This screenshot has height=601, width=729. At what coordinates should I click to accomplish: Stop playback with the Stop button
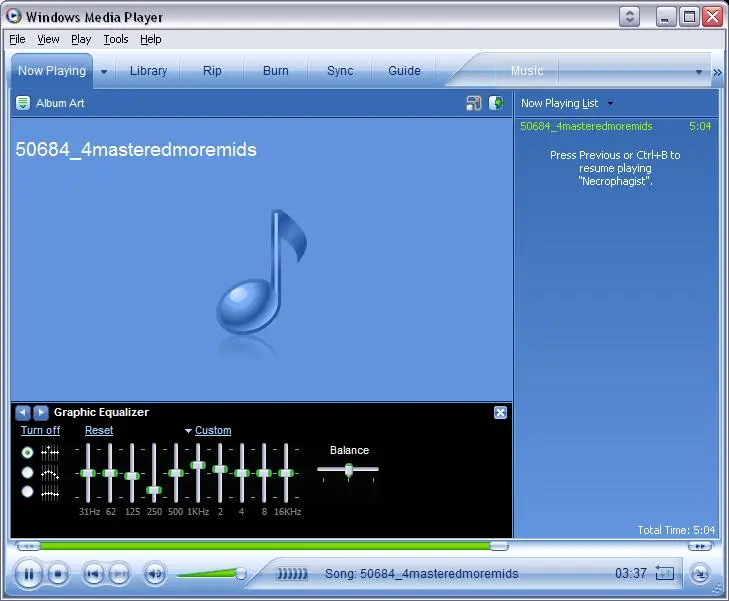pyautogui.click(x=58, y=574)
